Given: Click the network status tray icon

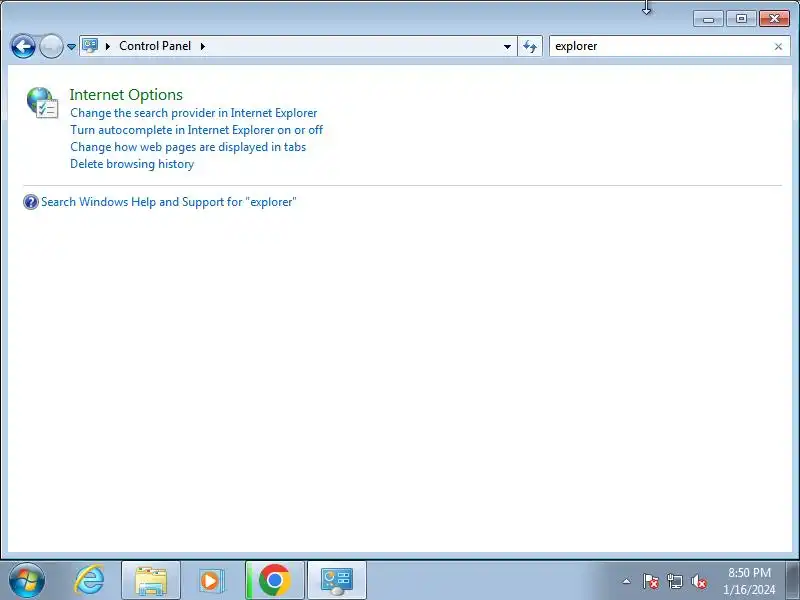Looking at the screenshot, I should point(674,581).
